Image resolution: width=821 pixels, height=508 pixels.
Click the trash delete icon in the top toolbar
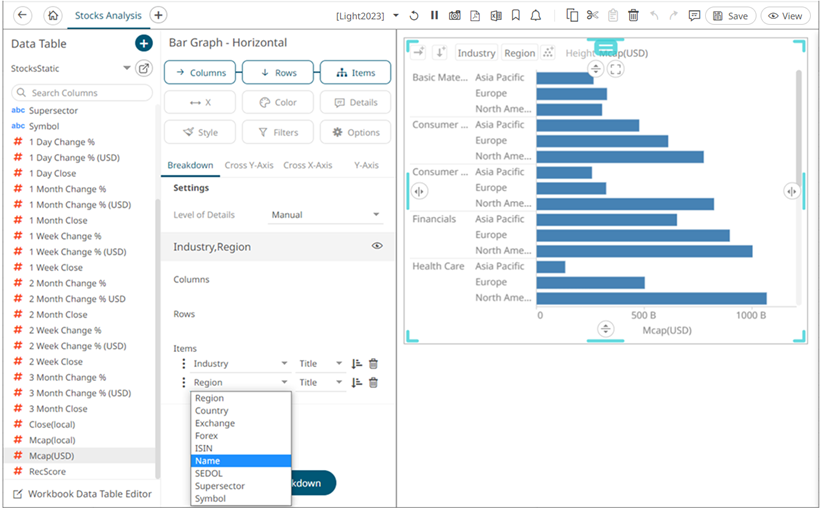[x=633, y=16]
